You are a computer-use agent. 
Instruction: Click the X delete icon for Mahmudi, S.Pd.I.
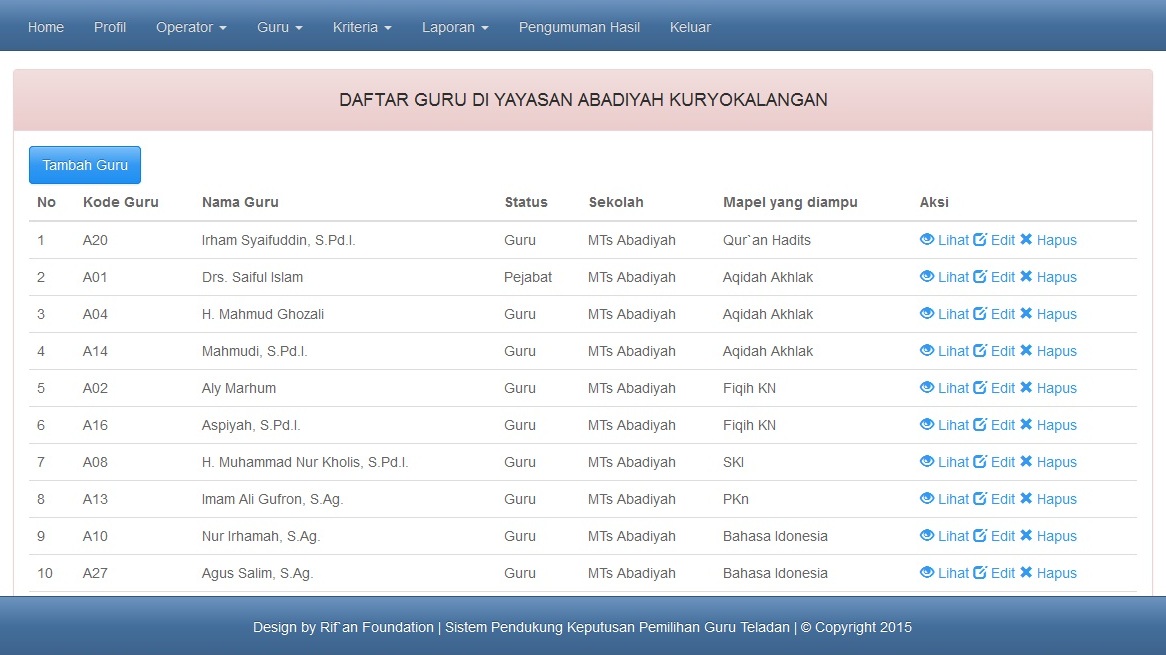point(1024,351)
